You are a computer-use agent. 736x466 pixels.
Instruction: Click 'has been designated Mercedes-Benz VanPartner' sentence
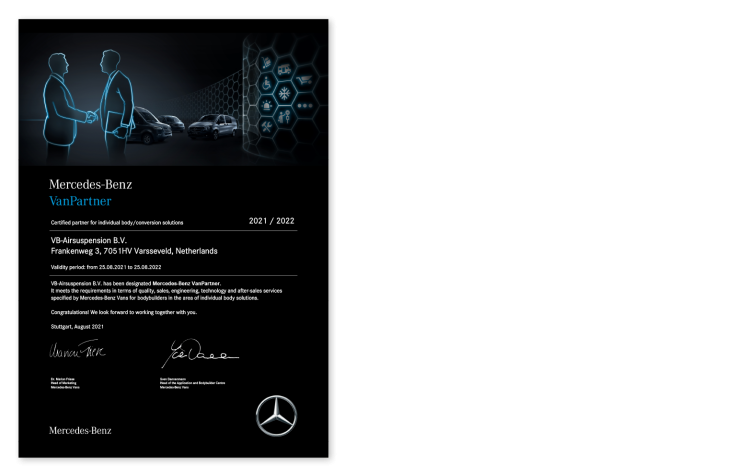pos(136,283)
